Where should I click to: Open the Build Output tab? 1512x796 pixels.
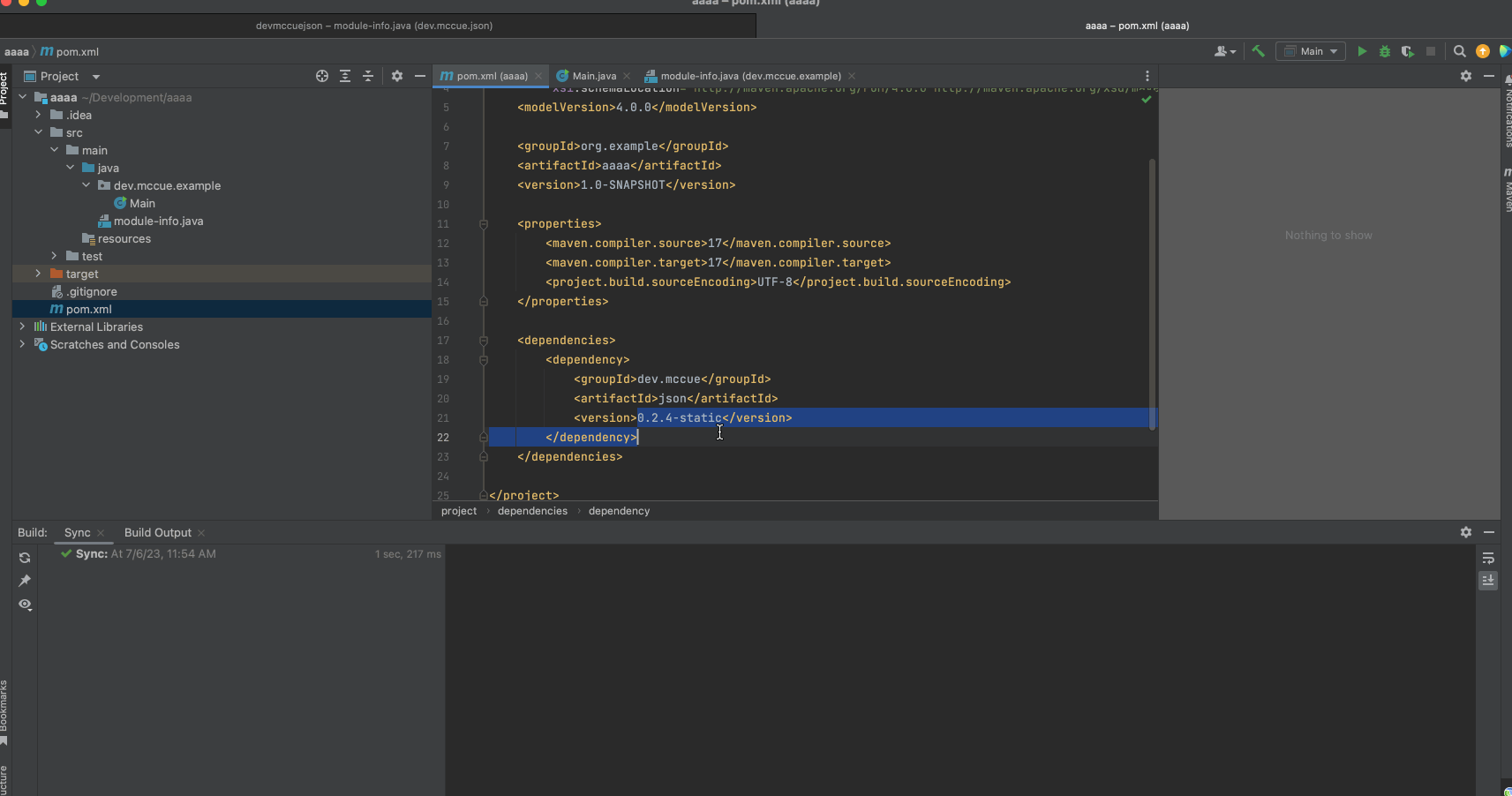click(x=158, y=532)
